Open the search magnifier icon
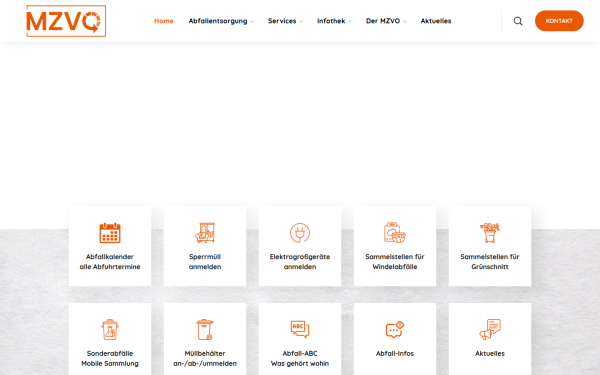The image size is (600, 375). tap(518, 21)
